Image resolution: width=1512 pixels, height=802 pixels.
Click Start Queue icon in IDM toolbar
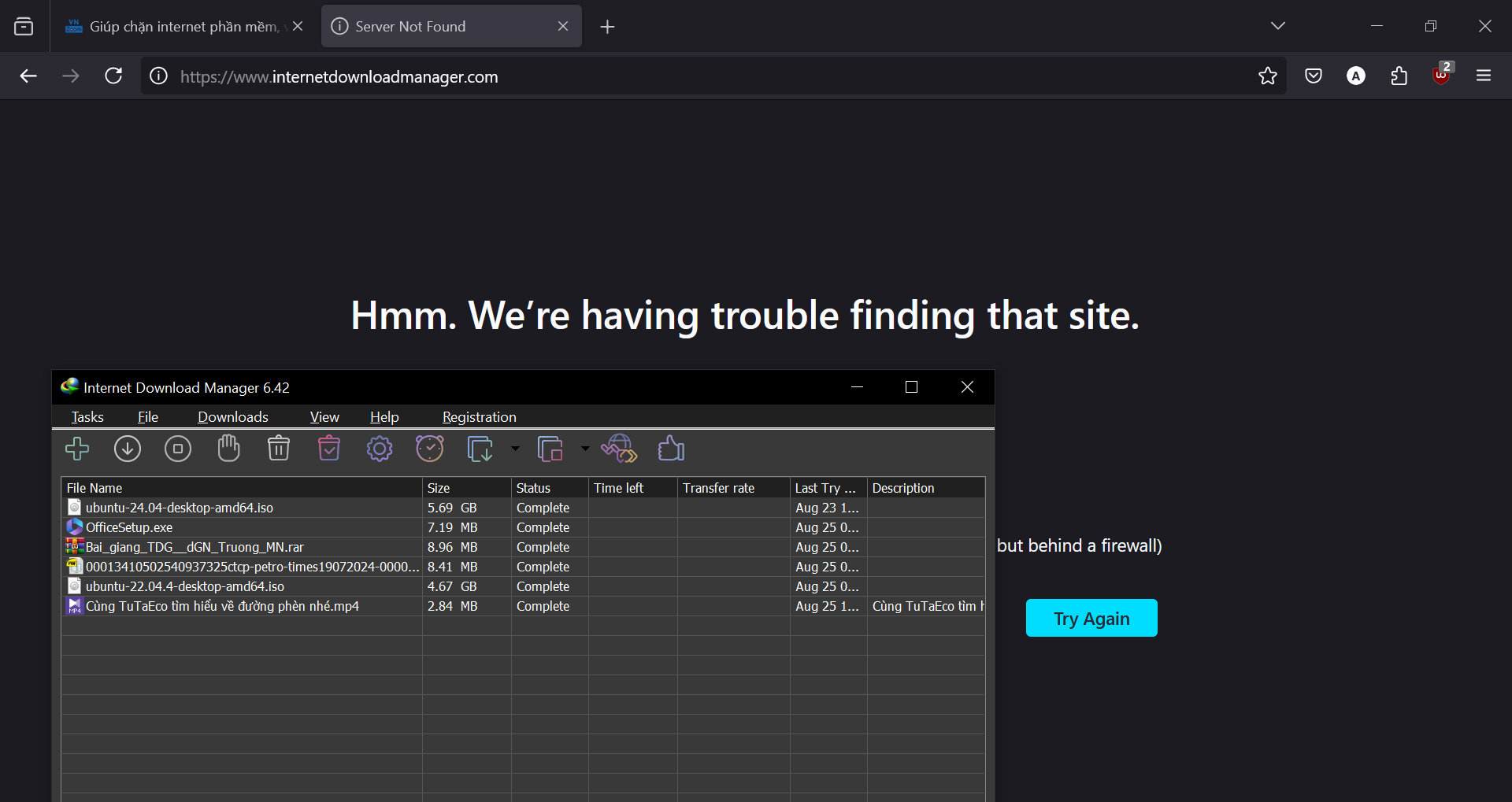click(480, 449)
